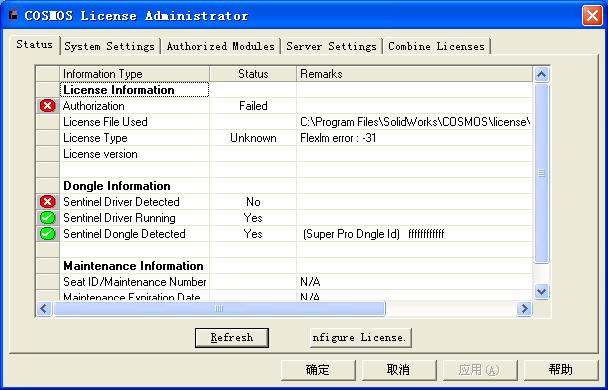This screenshot has height=390, width=608.
Task: Select the License version row label
Action: (x=135, y=154)
